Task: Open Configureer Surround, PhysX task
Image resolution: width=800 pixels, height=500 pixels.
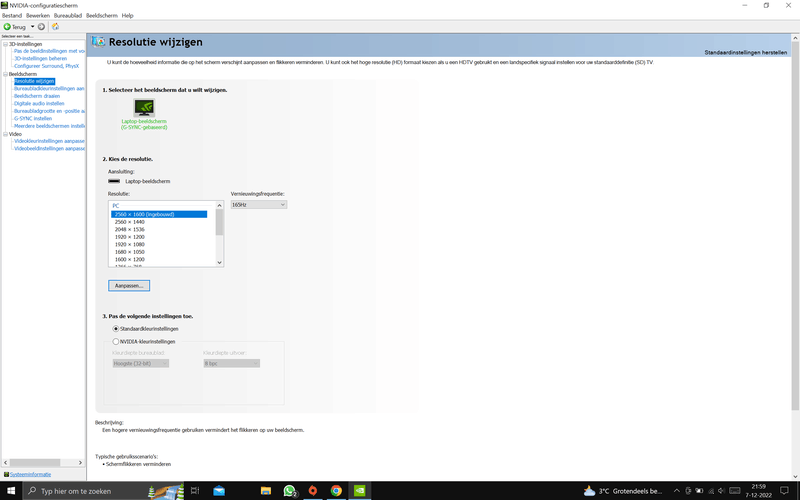Action: 46,66
